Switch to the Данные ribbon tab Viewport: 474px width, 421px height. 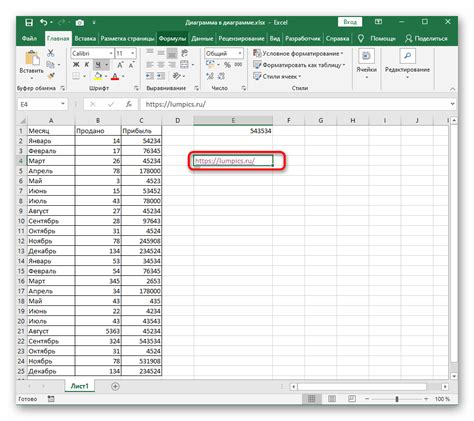tap(202, 39)
